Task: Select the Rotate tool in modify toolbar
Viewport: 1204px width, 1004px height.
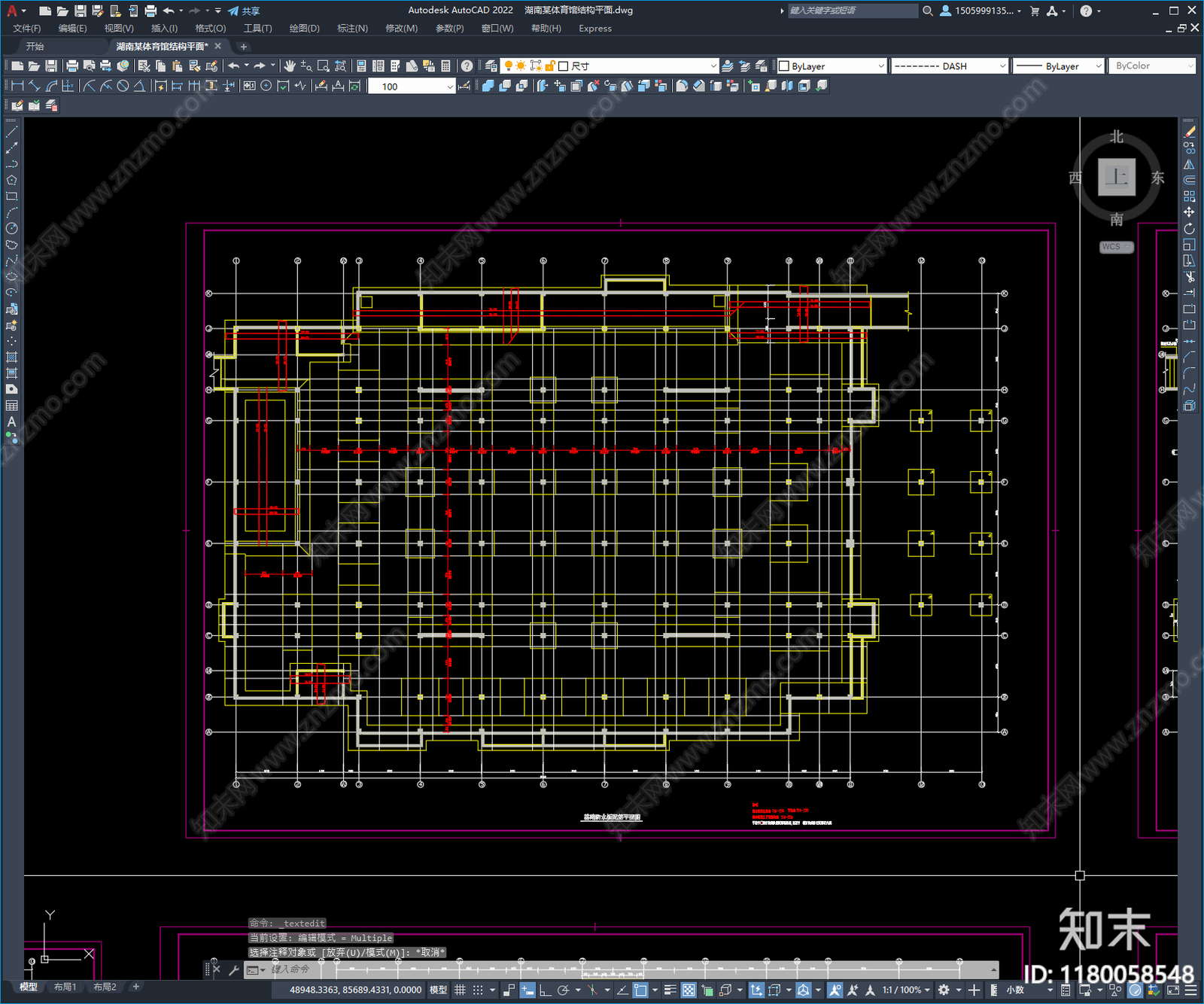Action: [1189, 228]
